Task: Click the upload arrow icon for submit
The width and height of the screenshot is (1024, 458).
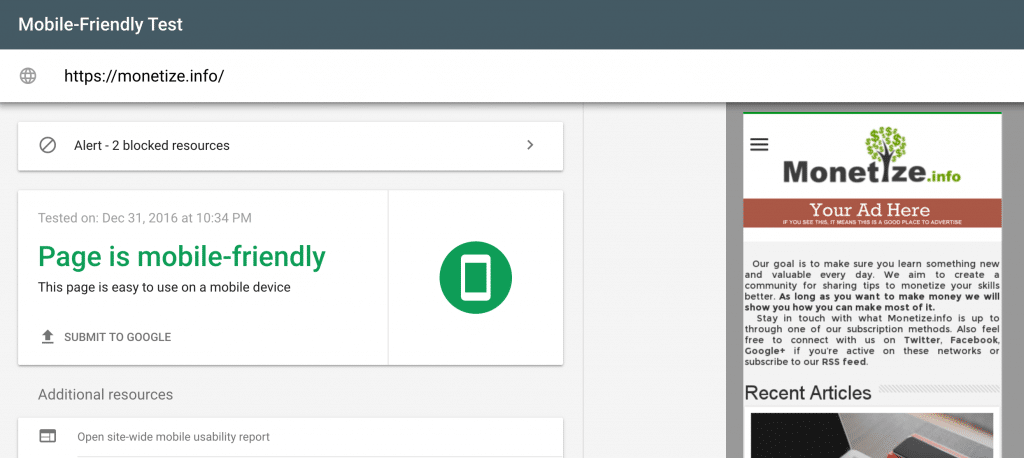Action: (47, 337)
